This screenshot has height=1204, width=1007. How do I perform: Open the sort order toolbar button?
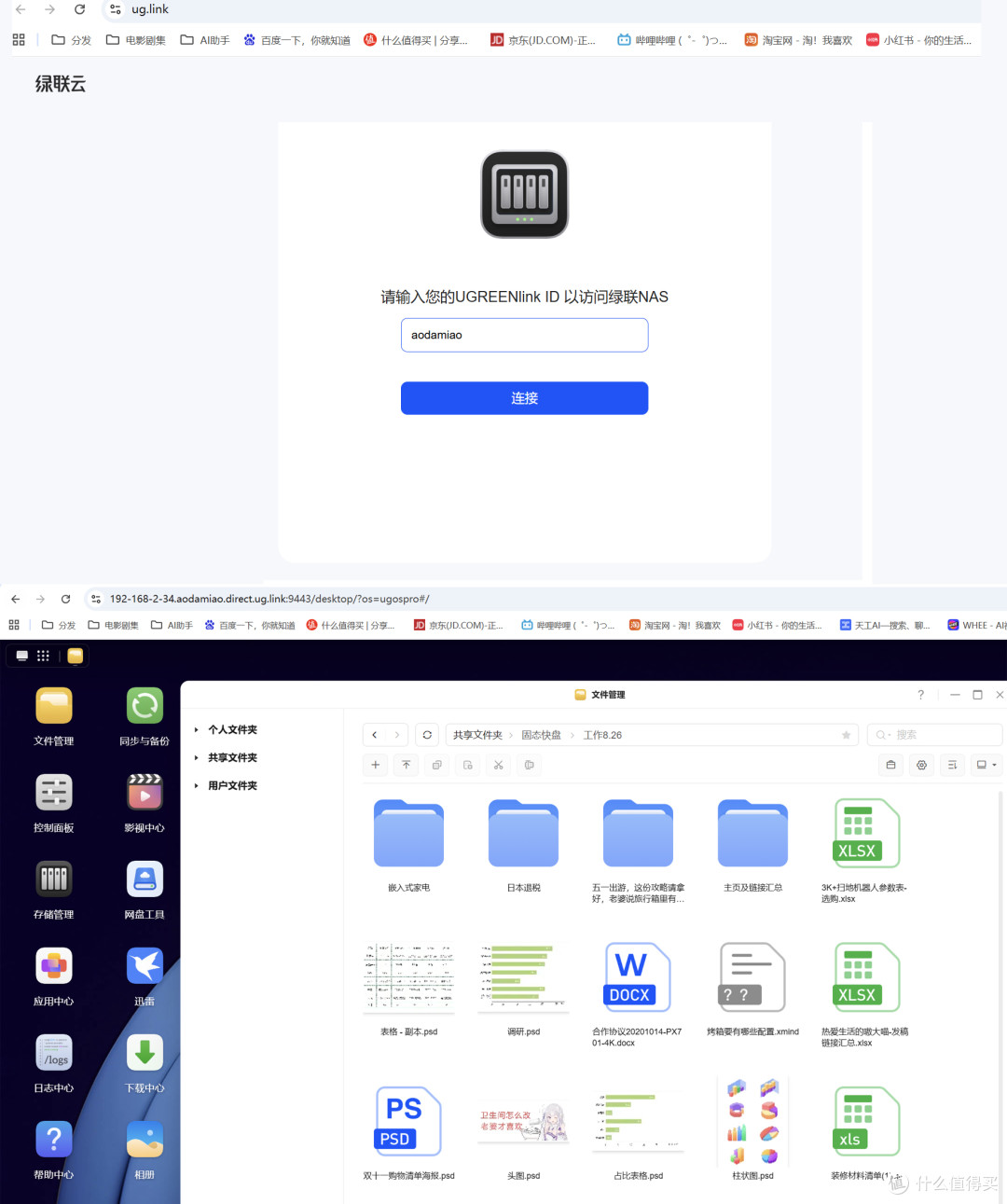pyautogui.click(x=952, y=765)
